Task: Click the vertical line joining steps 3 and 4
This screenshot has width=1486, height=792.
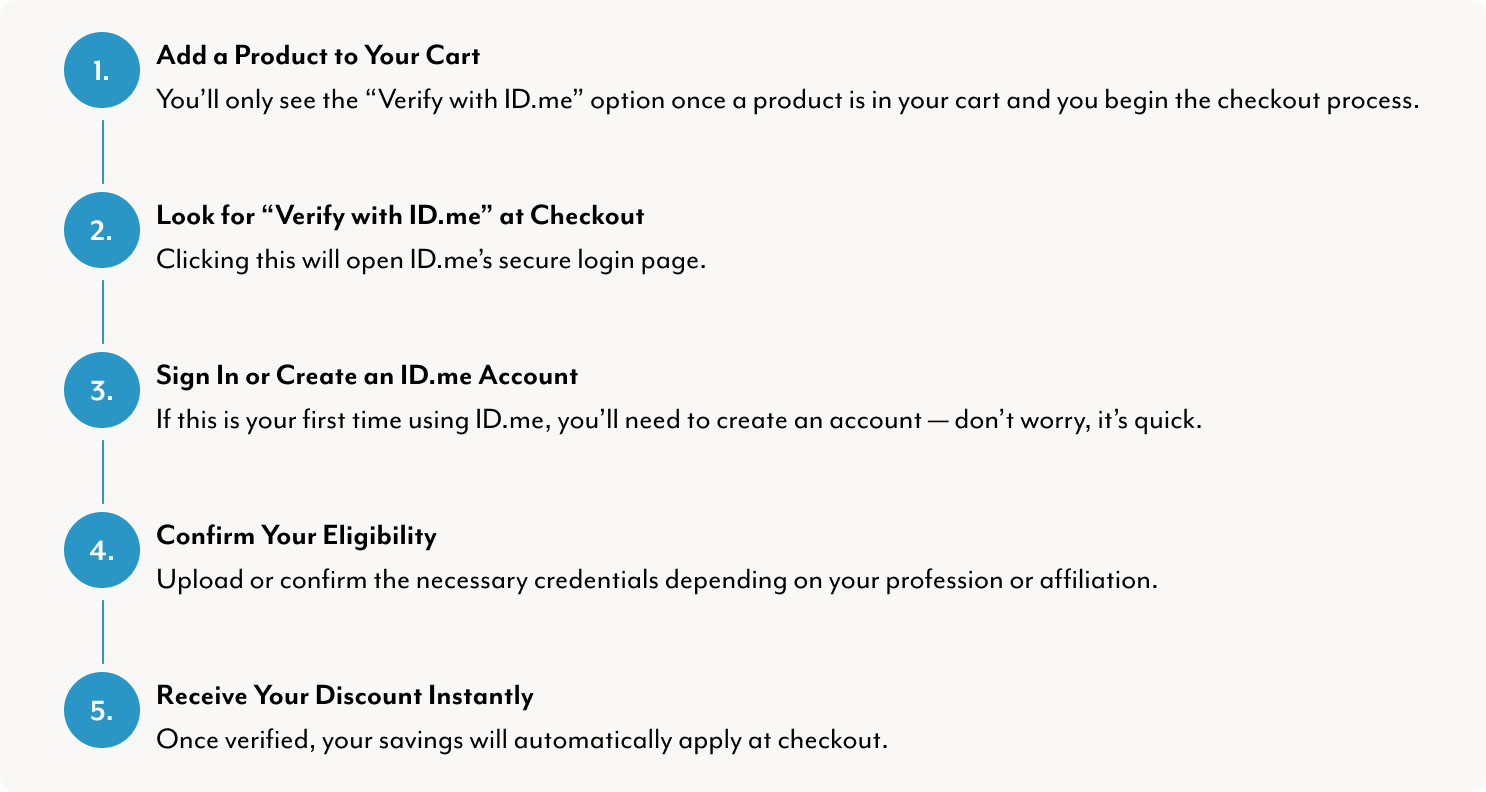Action: click(x=102, y=471)
